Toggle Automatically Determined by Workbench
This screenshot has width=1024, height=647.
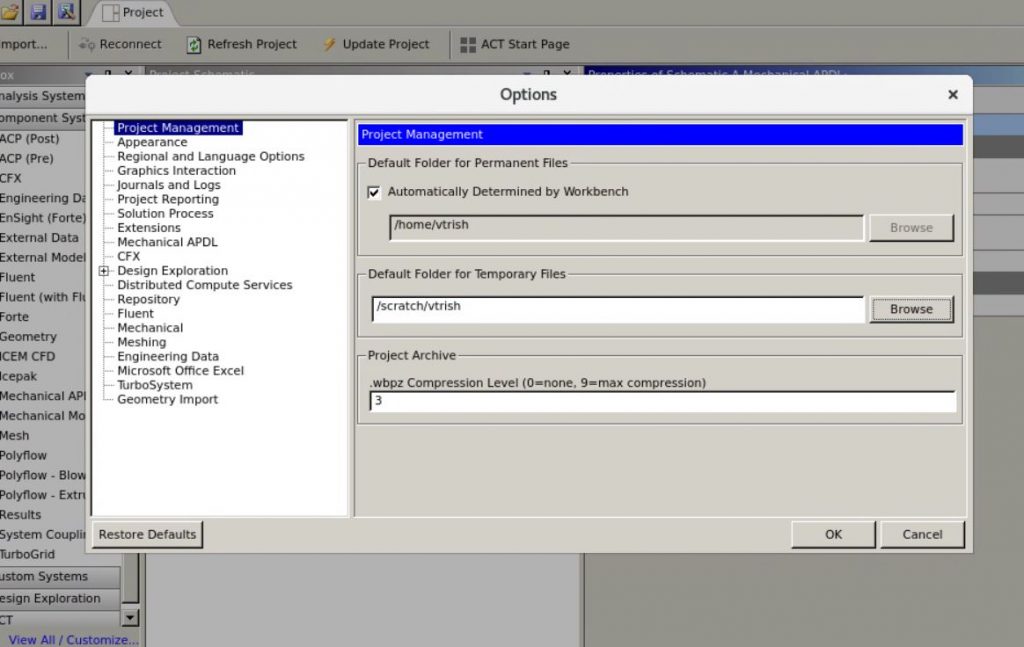pyautogui.click(x=373, y=192)
